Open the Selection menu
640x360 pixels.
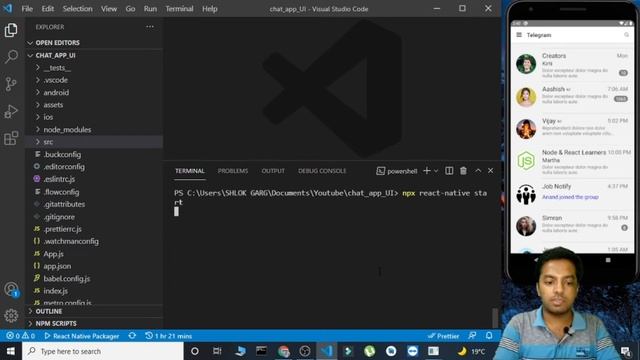78,9
